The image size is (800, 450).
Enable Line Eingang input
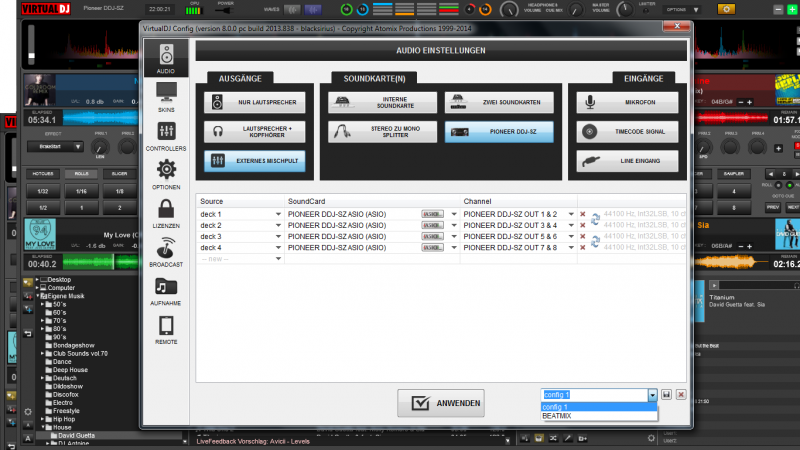tap(628, 161)
